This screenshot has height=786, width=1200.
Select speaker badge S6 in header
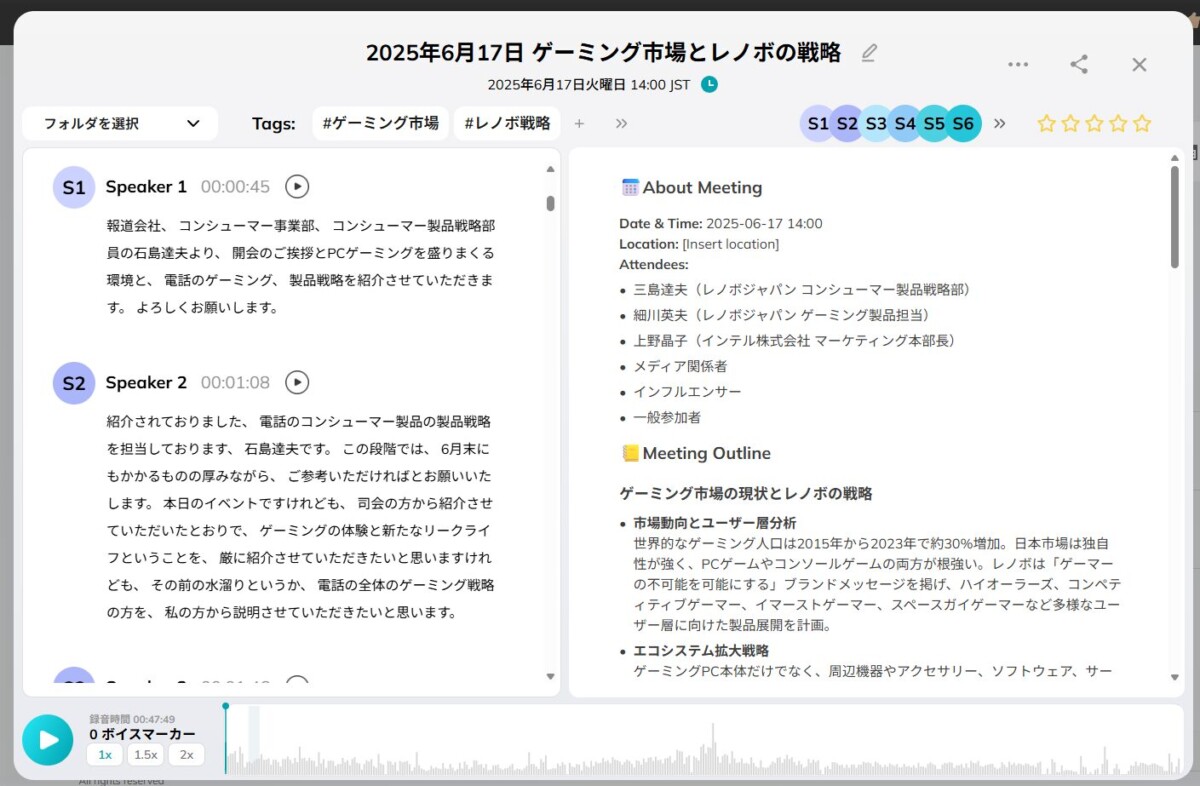pyautogui.click(x=963, y=123)
